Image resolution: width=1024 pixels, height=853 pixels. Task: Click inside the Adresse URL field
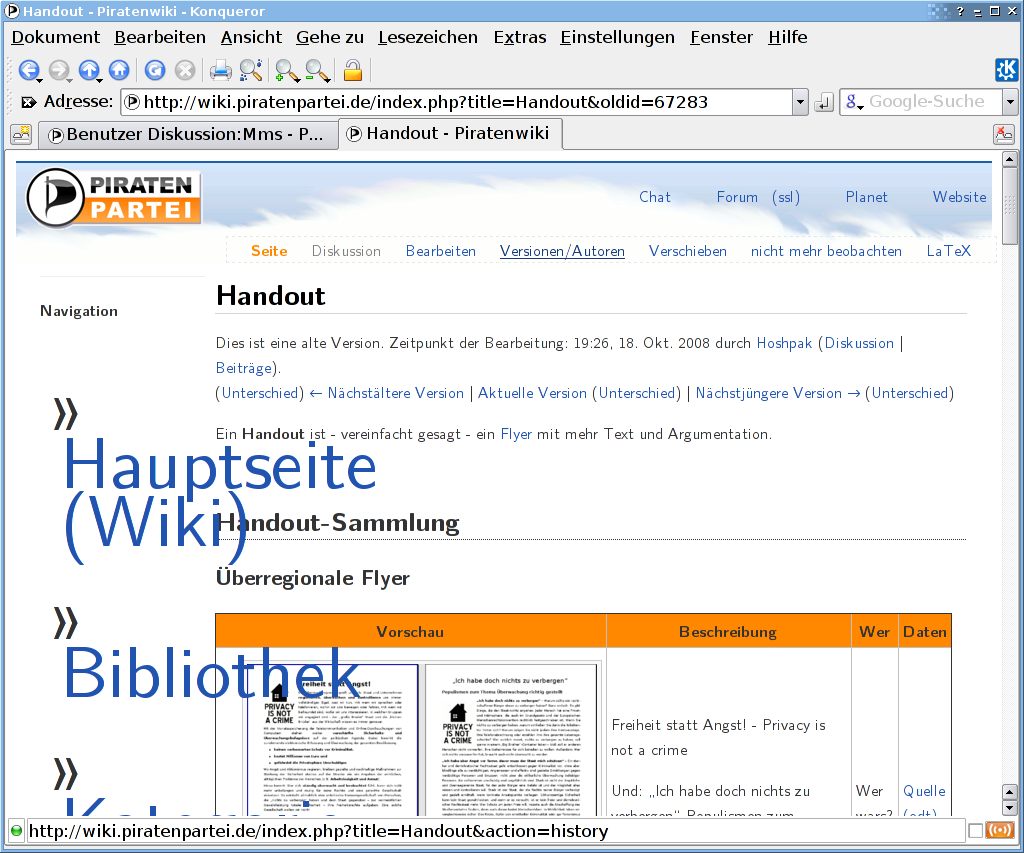(x=460, y=102)
